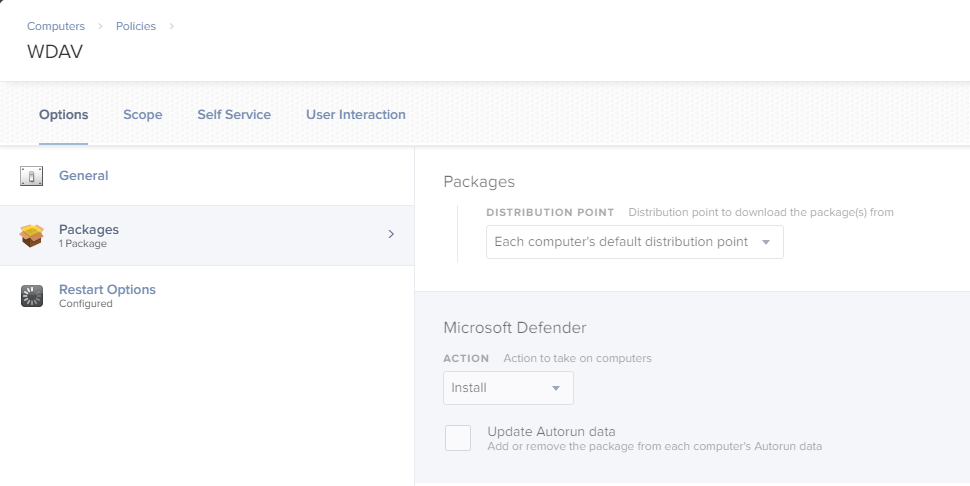The image size is (970, 486).
Task: Open the Distribution Point dropdown
Action: pyautogui.click(x=634, y=242)
